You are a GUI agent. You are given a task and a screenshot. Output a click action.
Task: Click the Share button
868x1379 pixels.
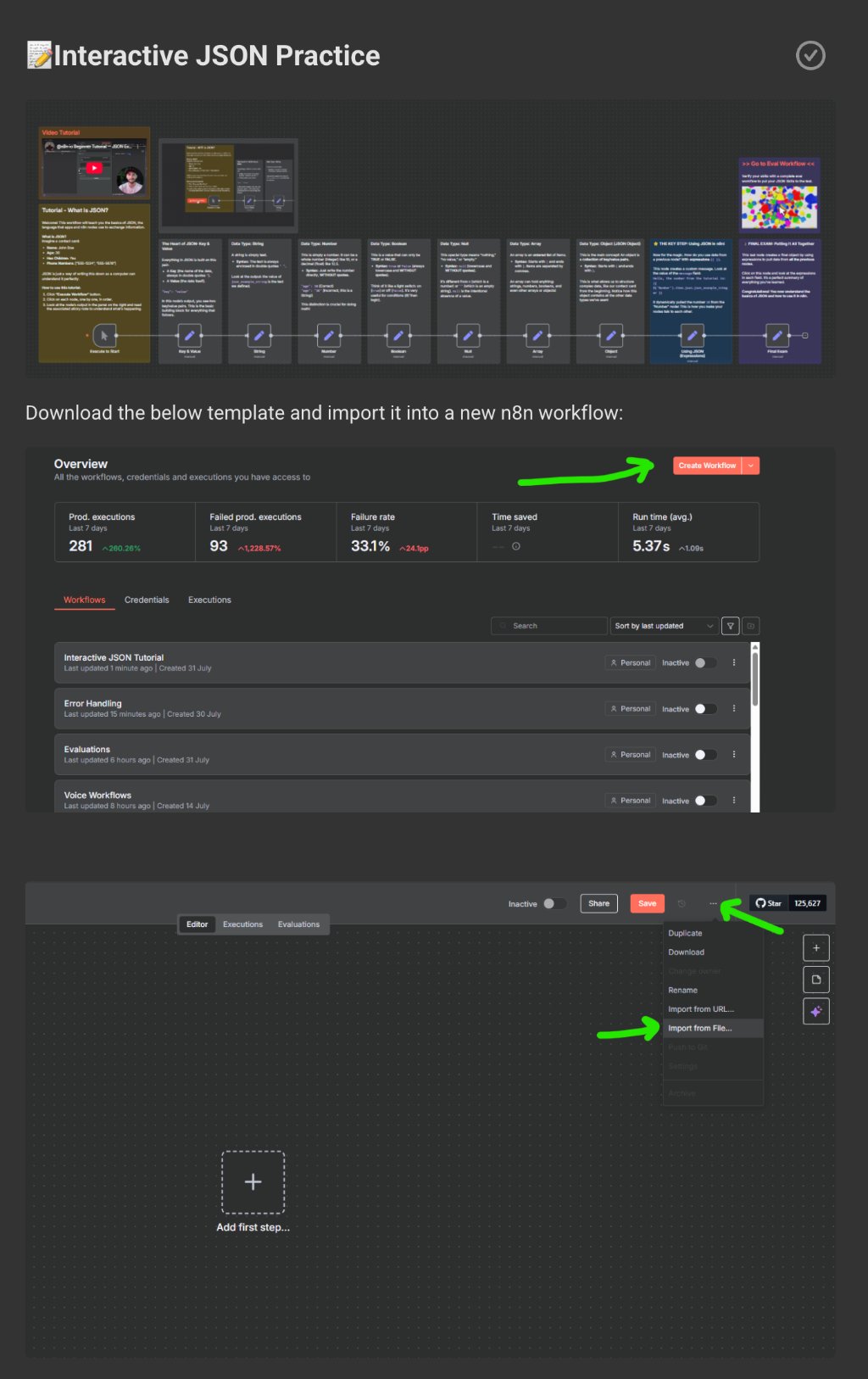point(598,903)
